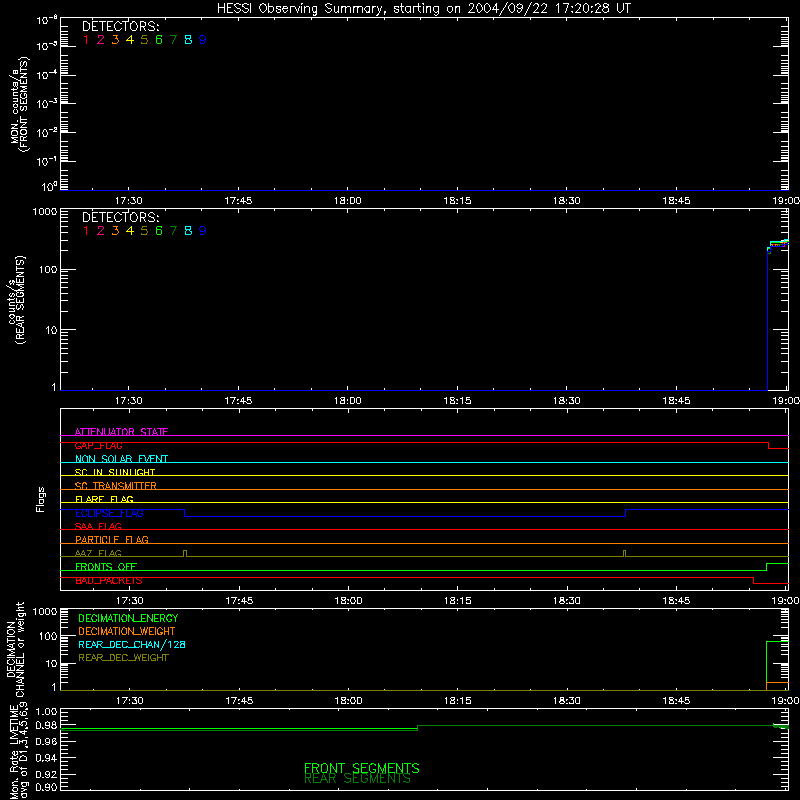800x800 pixels.
Task: Click the 17:45 tick label under the rear segments plot
Action: [x=238, y=401]
